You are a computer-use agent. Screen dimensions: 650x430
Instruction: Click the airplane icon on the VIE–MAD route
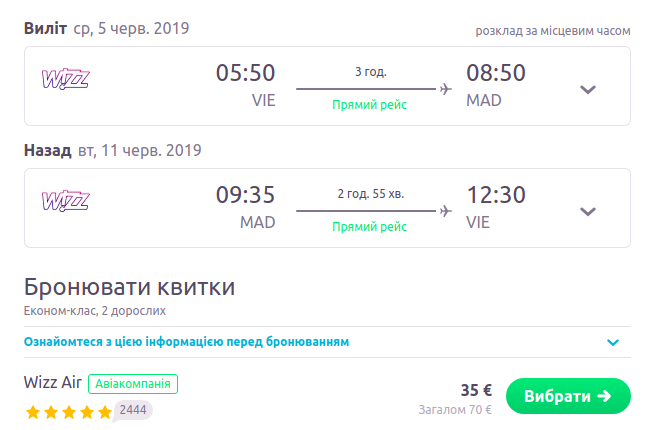point(445,89)
